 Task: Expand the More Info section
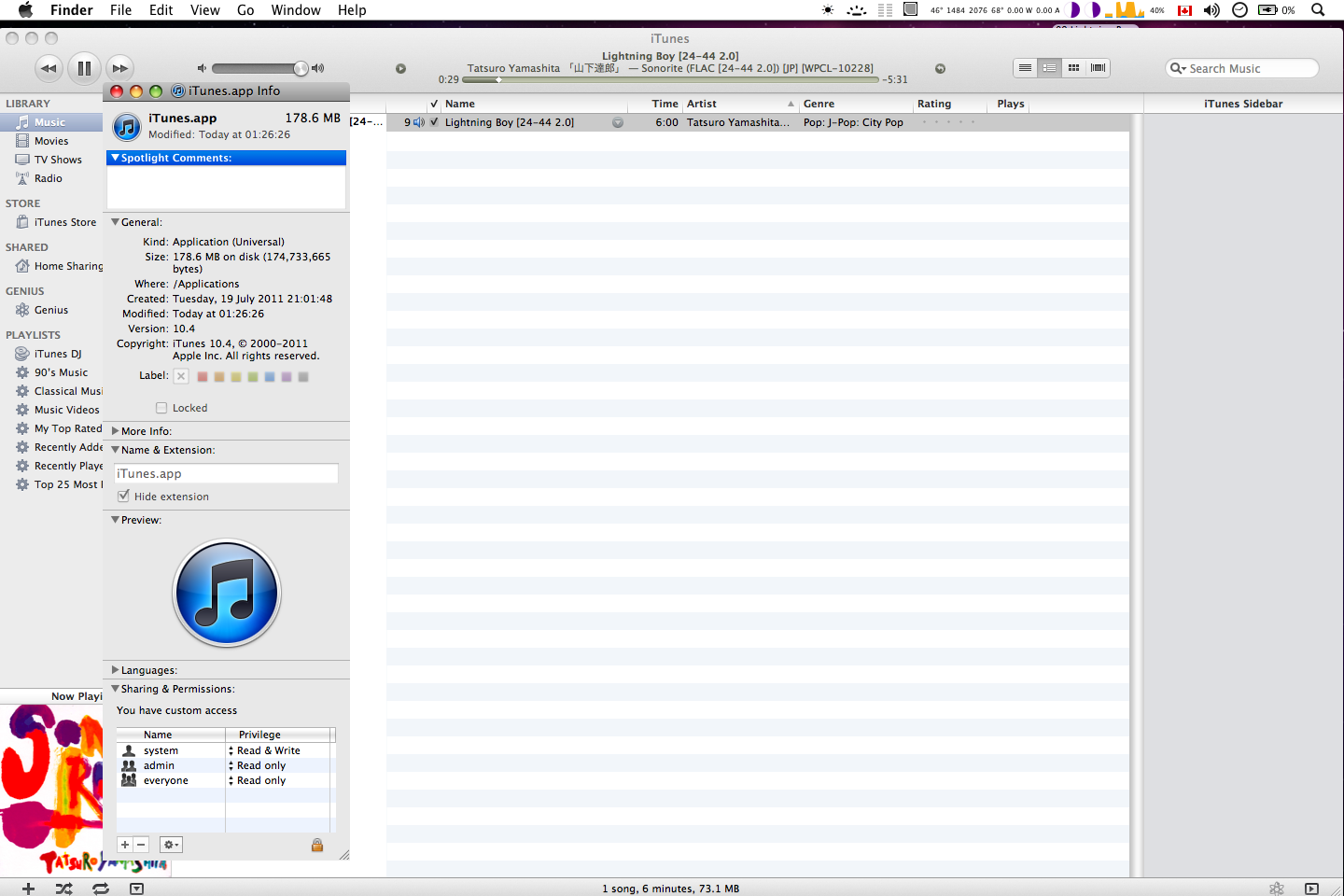coord(115,431)
